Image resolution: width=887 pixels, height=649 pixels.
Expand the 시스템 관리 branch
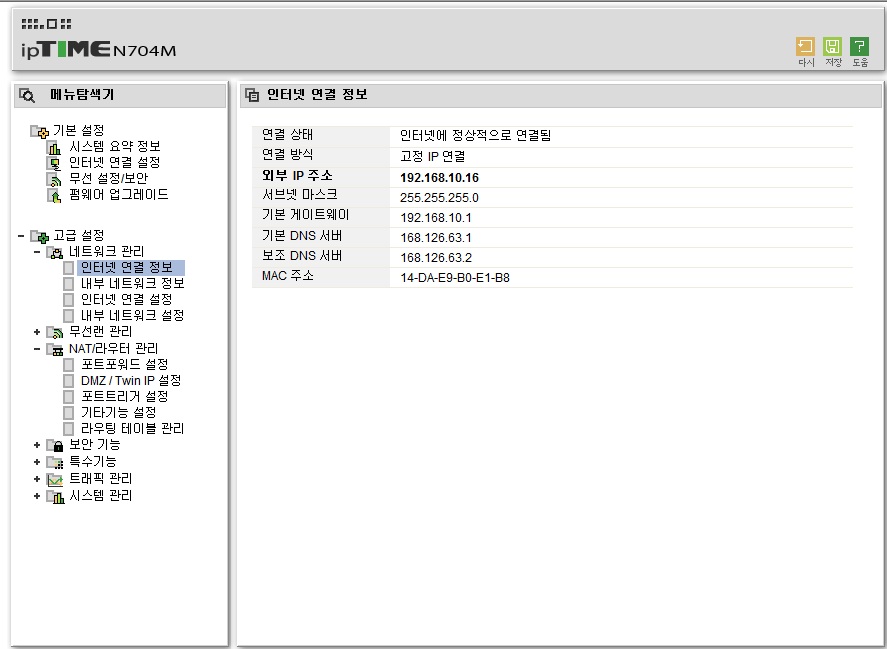point(37,496)
